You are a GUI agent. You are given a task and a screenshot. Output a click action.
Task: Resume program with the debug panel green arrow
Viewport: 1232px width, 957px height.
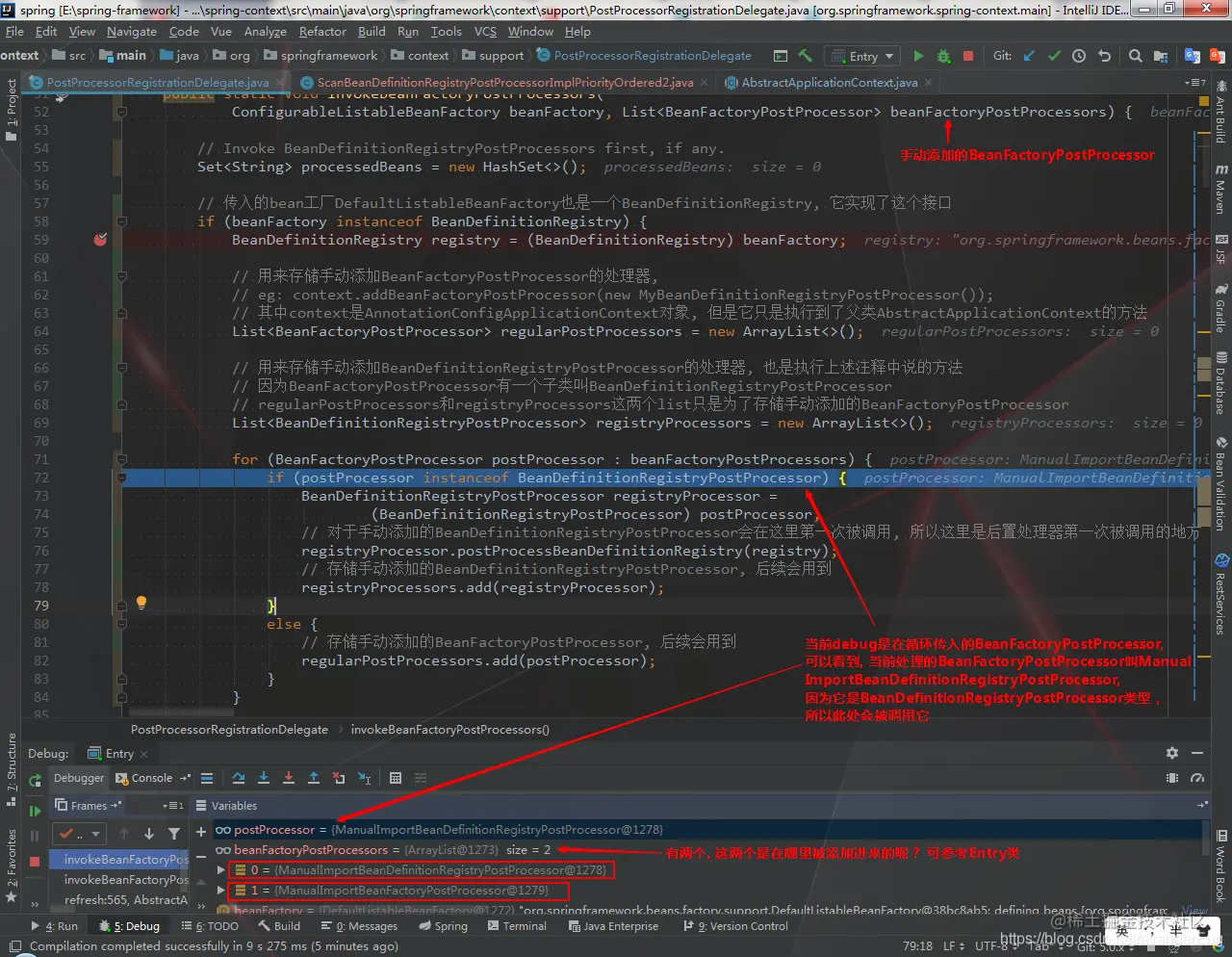coord(36,811)
